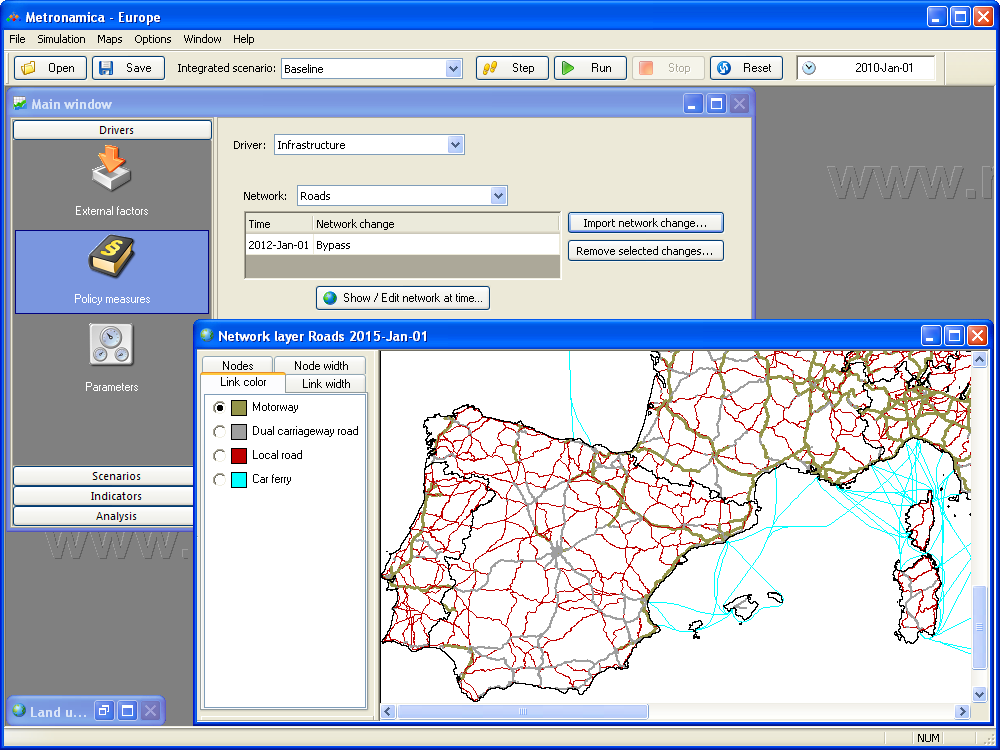Image resolution: width=1000 pixels, height=750 pixels.
Task: Reset the simulation with Reset button
Action: (746, 68)
